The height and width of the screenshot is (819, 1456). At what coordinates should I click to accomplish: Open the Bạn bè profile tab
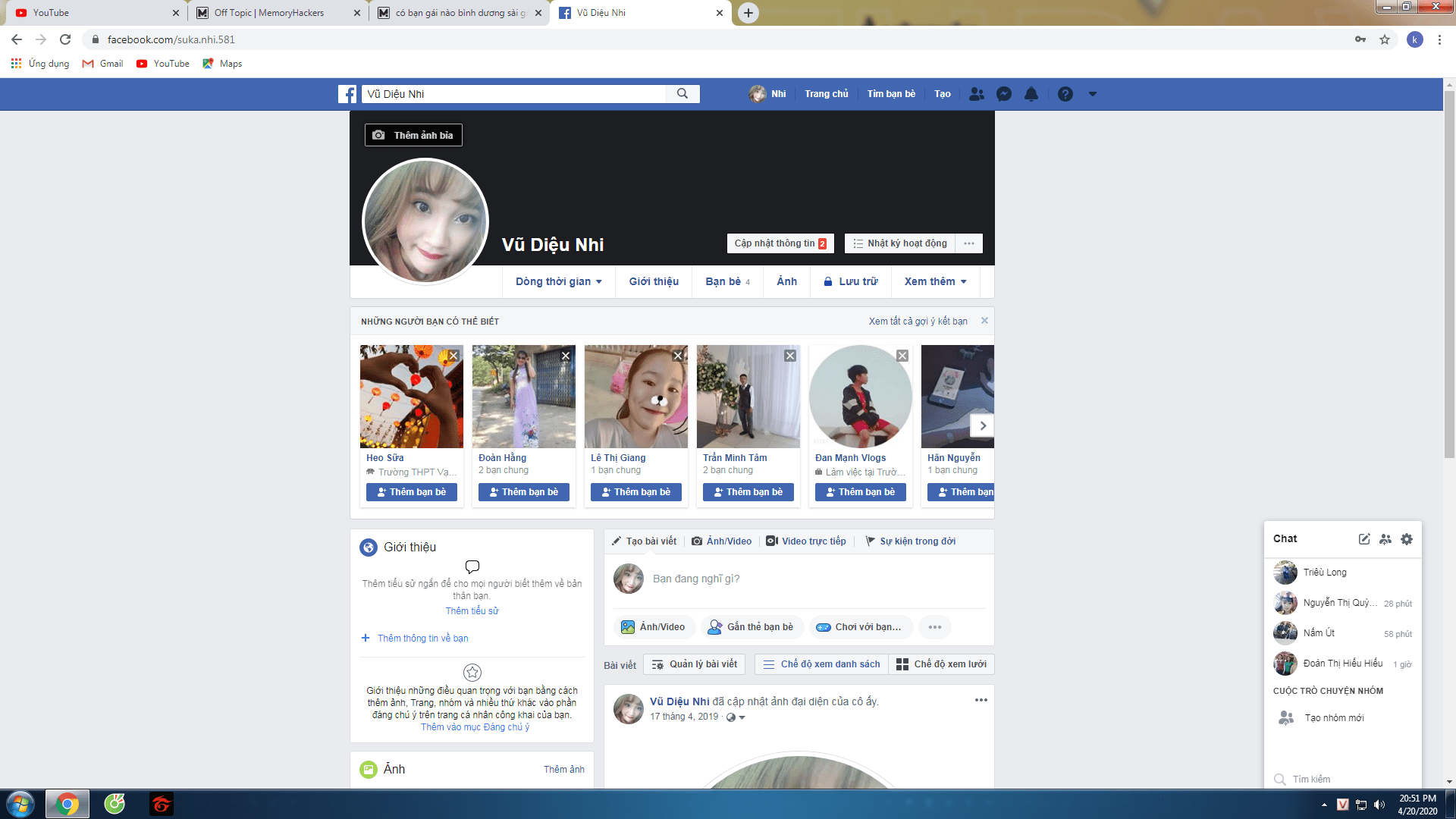[x=728, y=281]
